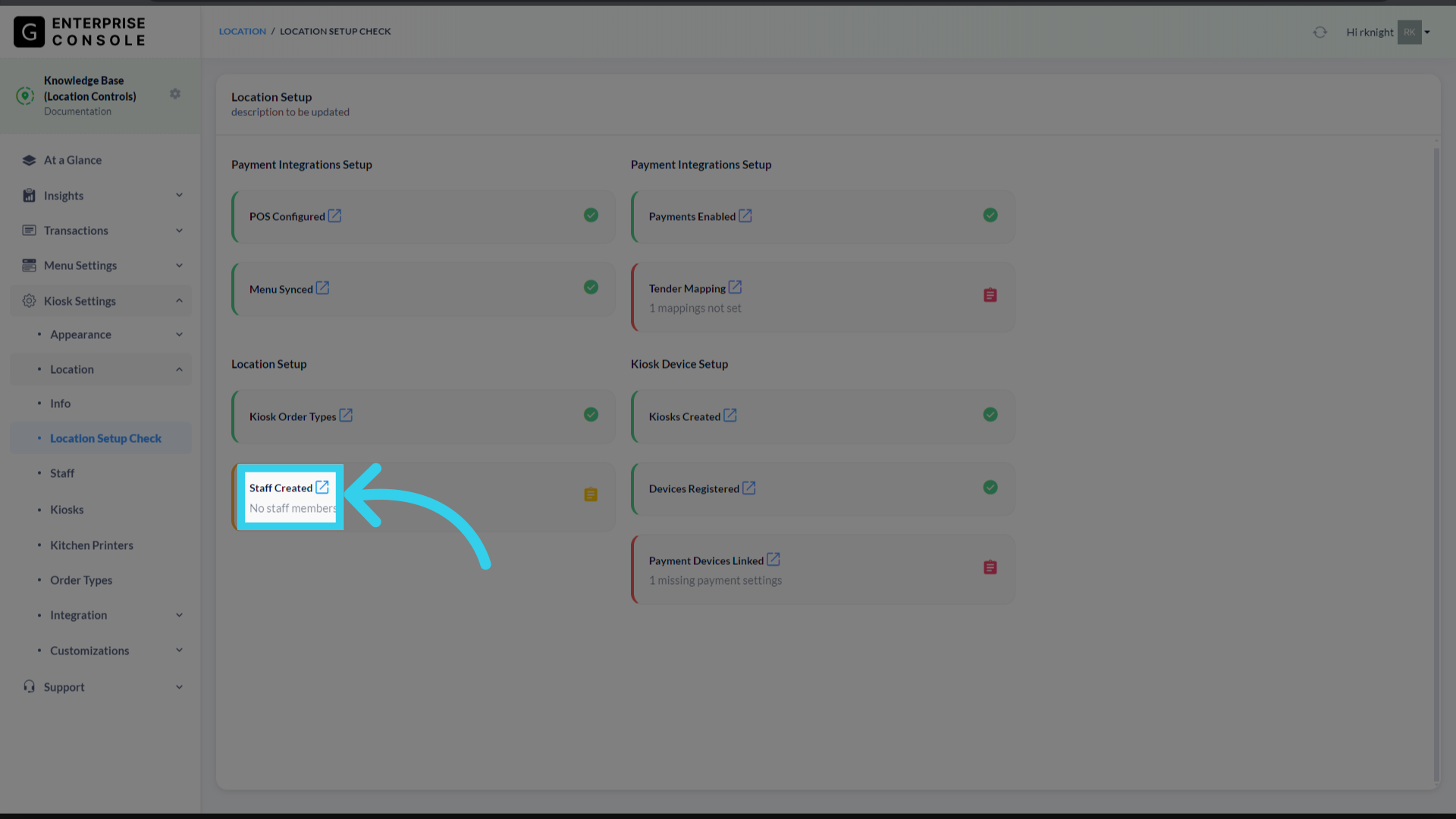The image size is (1456, 819).
Task: Click the Knowledge Base location pin icon
Action: 25,96
